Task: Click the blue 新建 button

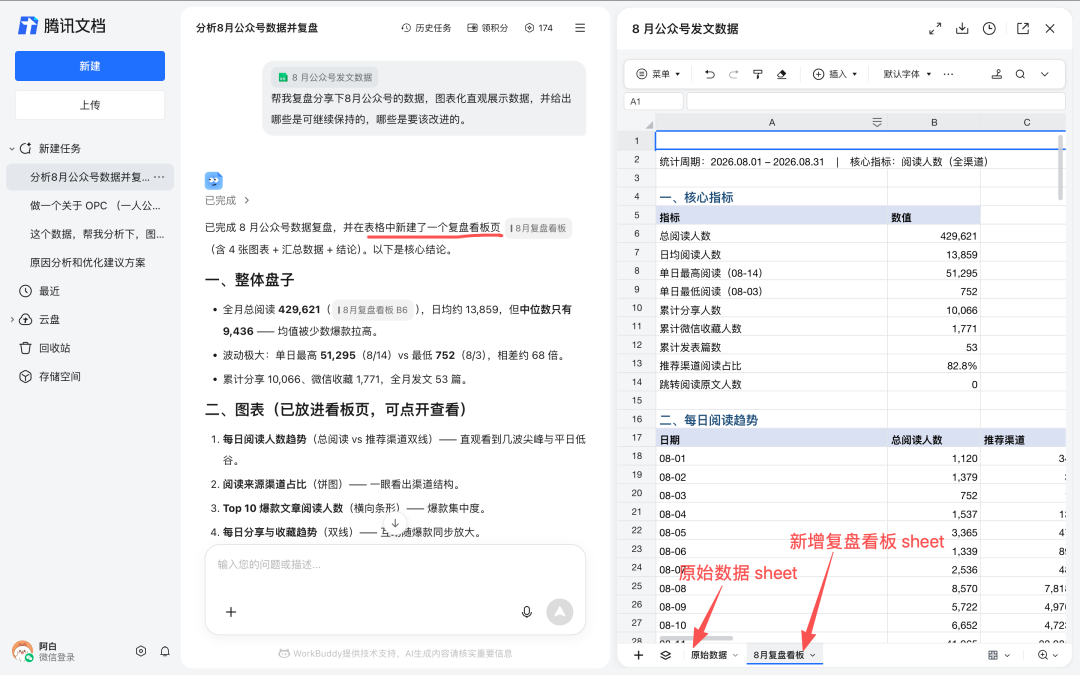Action: coord(90,66)
